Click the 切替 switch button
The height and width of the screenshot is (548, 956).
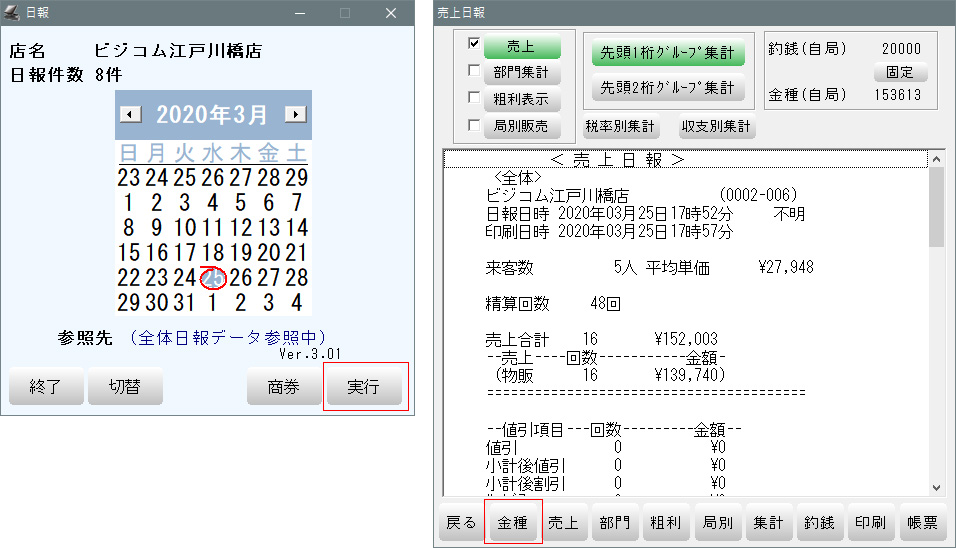tap(125, 387)
